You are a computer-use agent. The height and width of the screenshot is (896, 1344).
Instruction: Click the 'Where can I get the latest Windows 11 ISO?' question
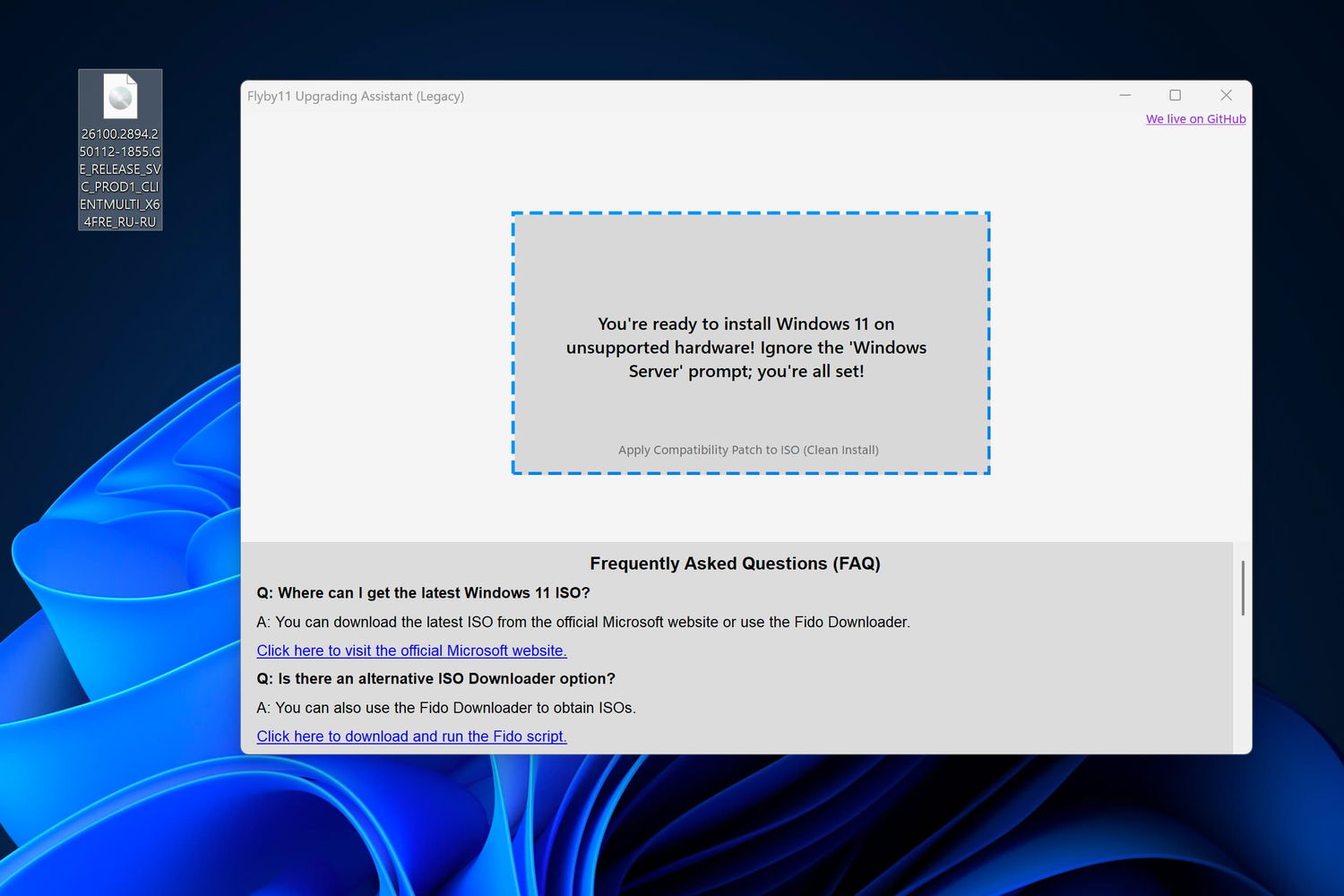coord(423,593)
